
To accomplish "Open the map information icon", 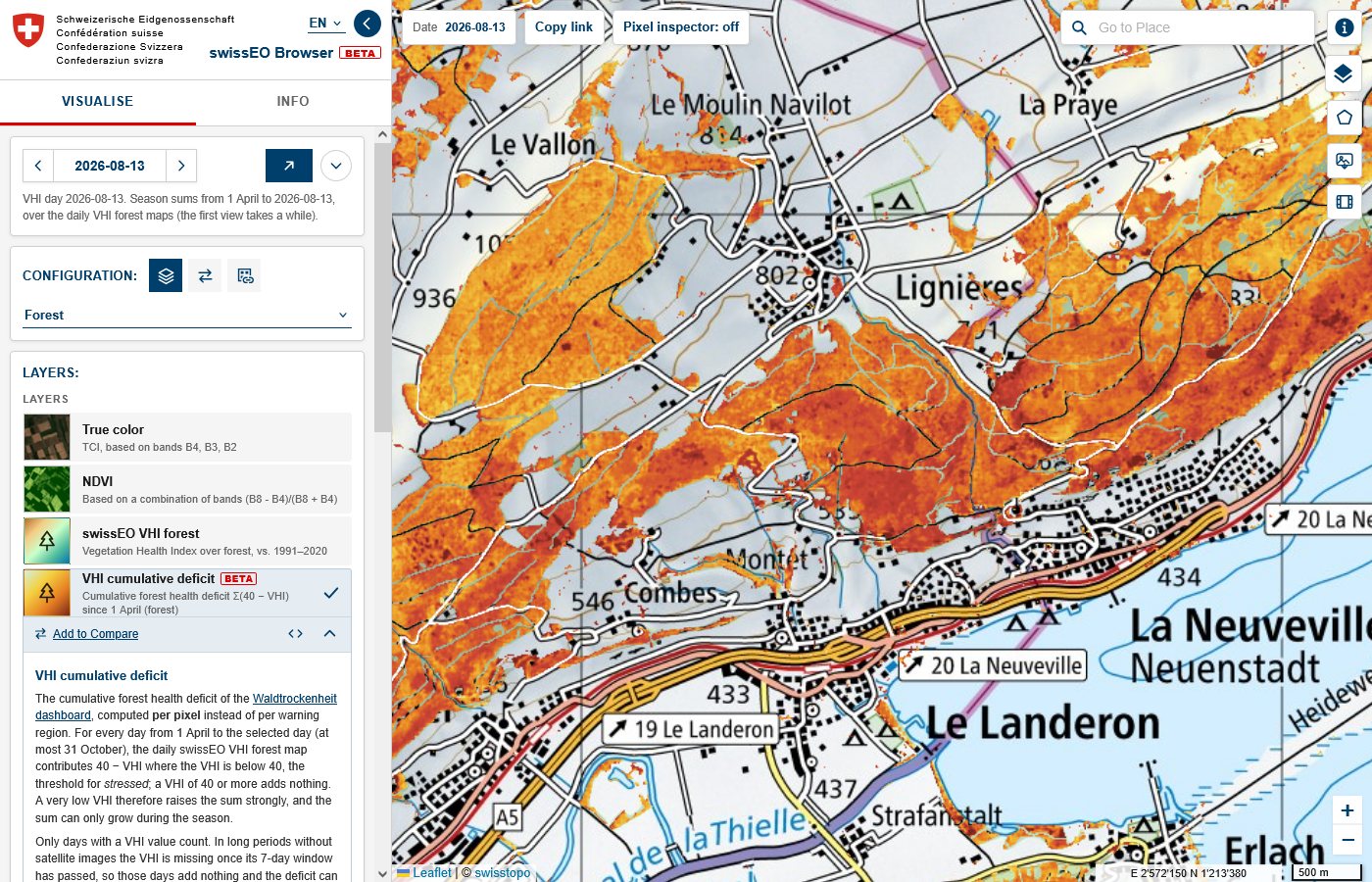I will click(x=1345, y=27).
